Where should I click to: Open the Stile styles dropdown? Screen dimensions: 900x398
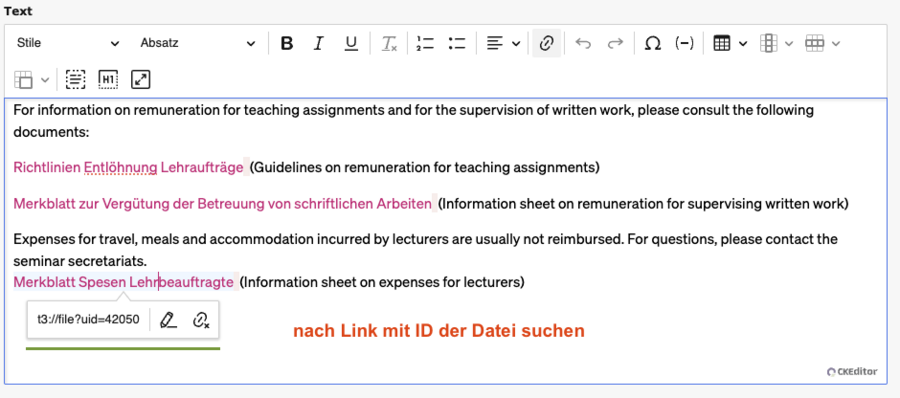[x=68, y=43]
